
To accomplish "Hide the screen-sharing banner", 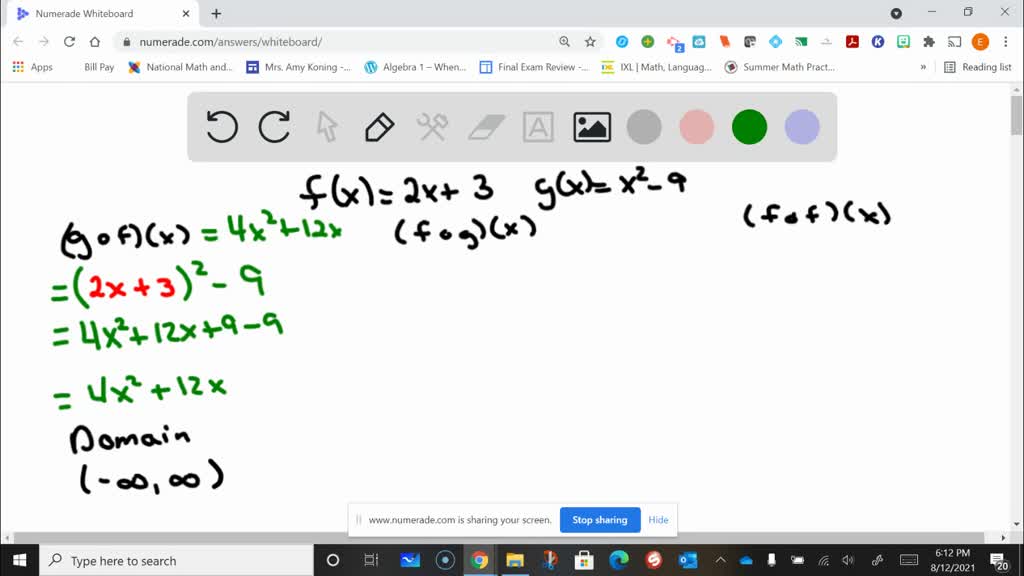I will (x=658, y=520).
